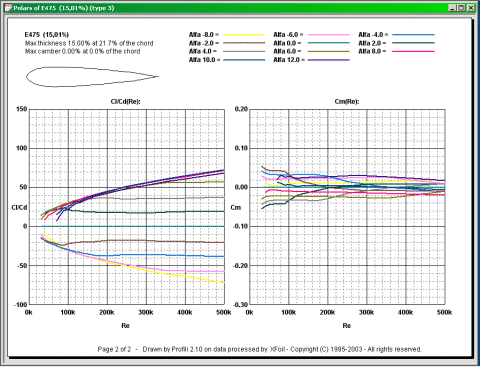Click the '150' tick on Cl/Cd axis
Screen dimensions: 480x367
click(x=22, y=109)
